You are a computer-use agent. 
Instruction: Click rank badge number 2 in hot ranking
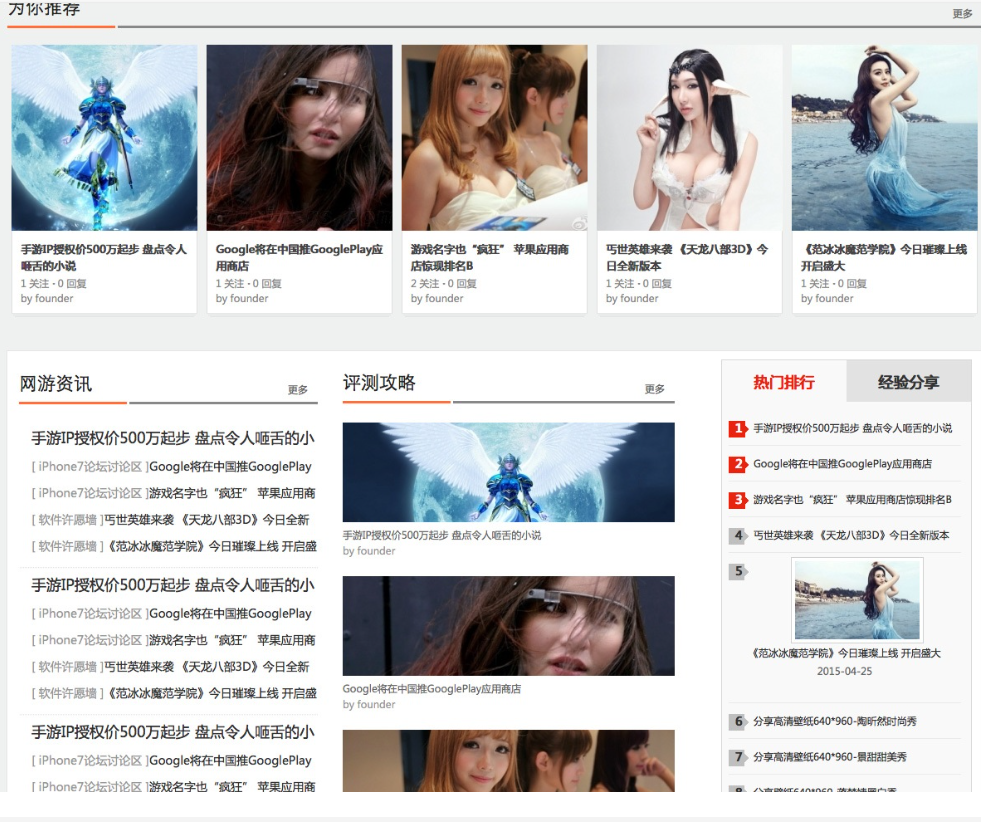point(738,464)
